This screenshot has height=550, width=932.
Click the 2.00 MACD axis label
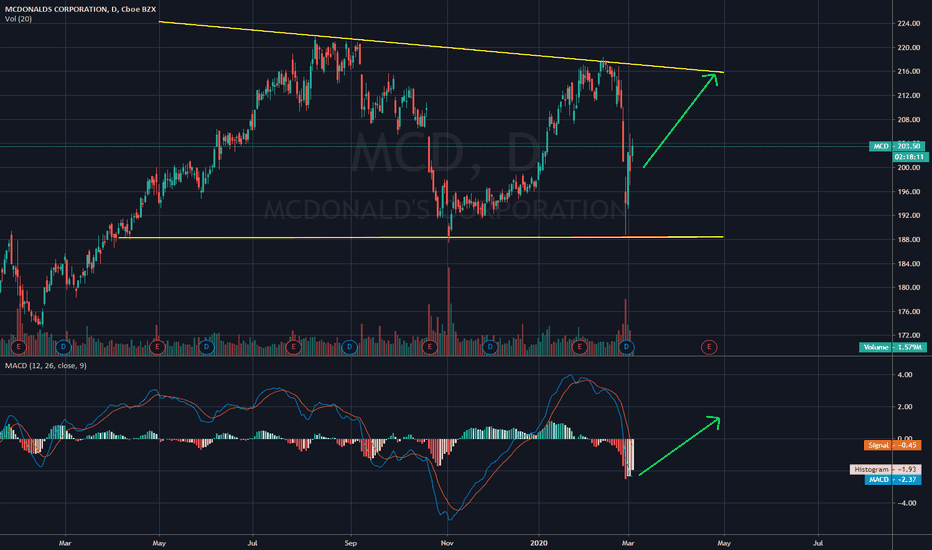point(905,407)
